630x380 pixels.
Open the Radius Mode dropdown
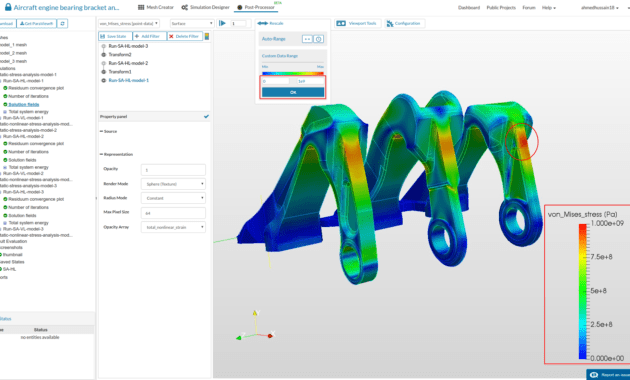[173, 198]
